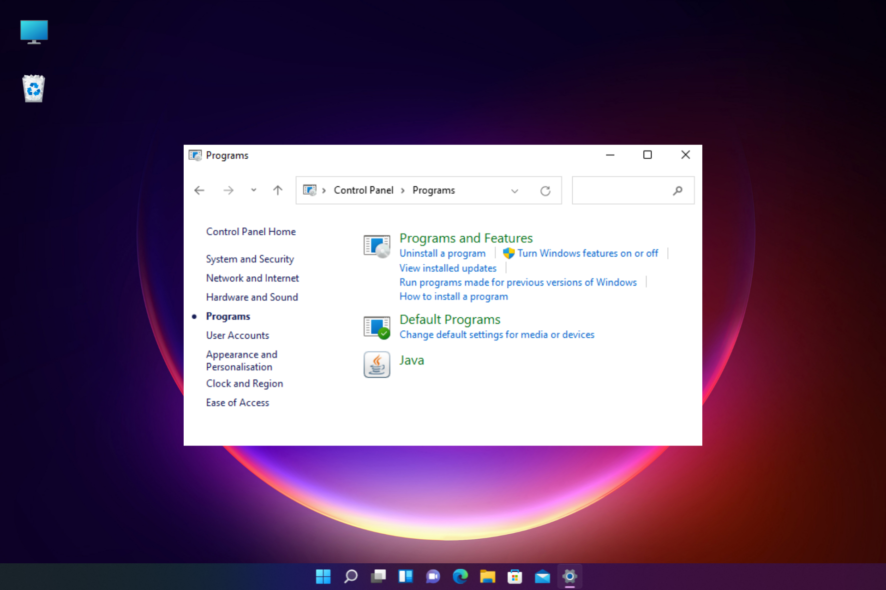Image resolution: width=886 pixels, height=590 pixels.
Task: Open Widgets from the taskbar
Action: point(406,576)
